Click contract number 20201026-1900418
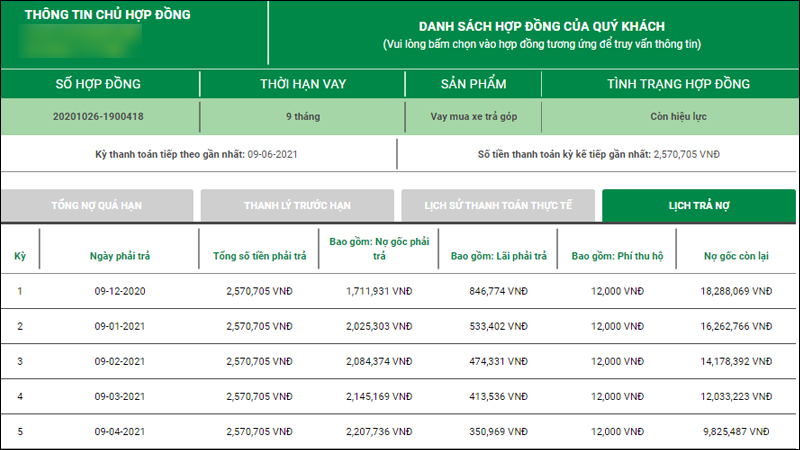This screenshot has height=450, width=800. (98, 117)
